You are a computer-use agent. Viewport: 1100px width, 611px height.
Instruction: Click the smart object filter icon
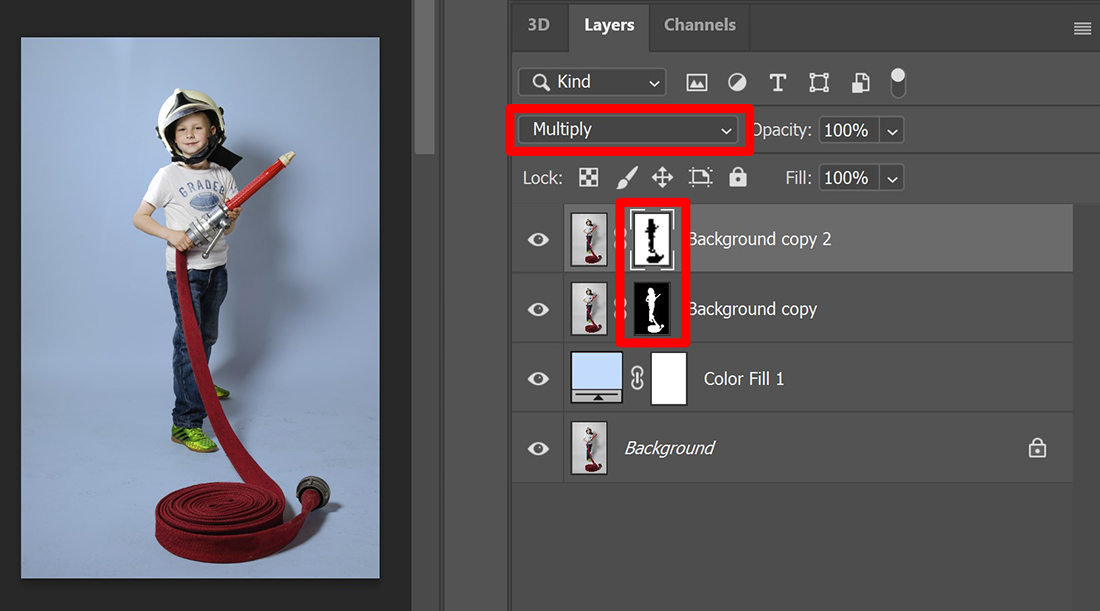pyautogui.click(x=860, y=82)
